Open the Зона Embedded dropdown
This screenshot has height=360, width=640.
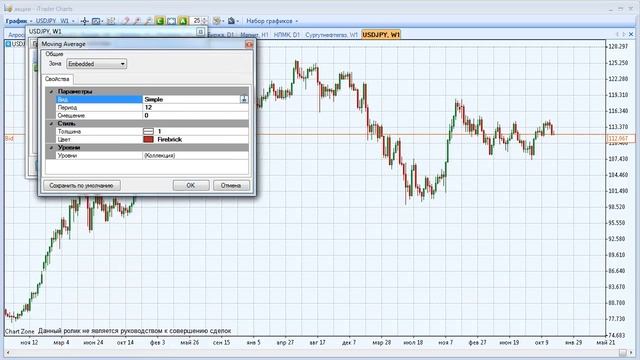tap(96, 64)
